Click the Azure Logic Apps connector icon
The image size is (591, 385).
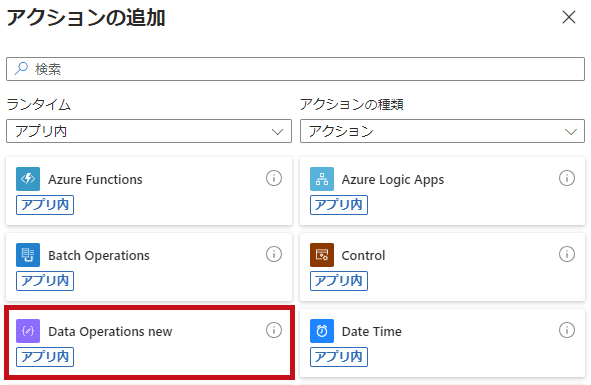(322, 179)
